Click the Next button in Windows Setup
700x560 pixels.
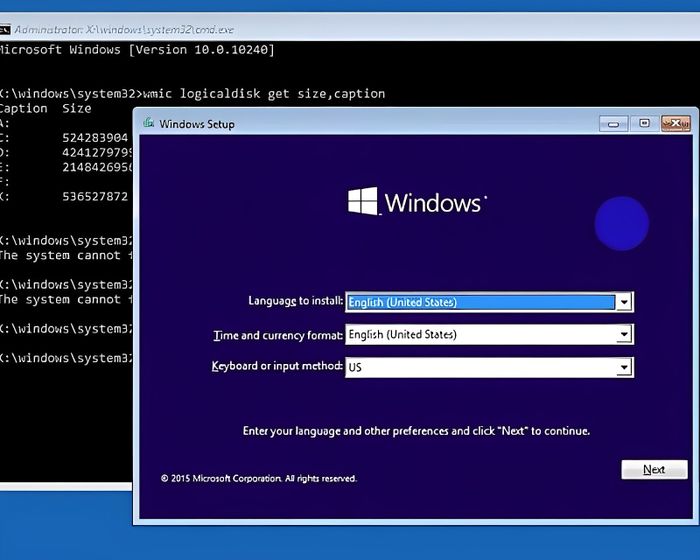click(654, 469)
